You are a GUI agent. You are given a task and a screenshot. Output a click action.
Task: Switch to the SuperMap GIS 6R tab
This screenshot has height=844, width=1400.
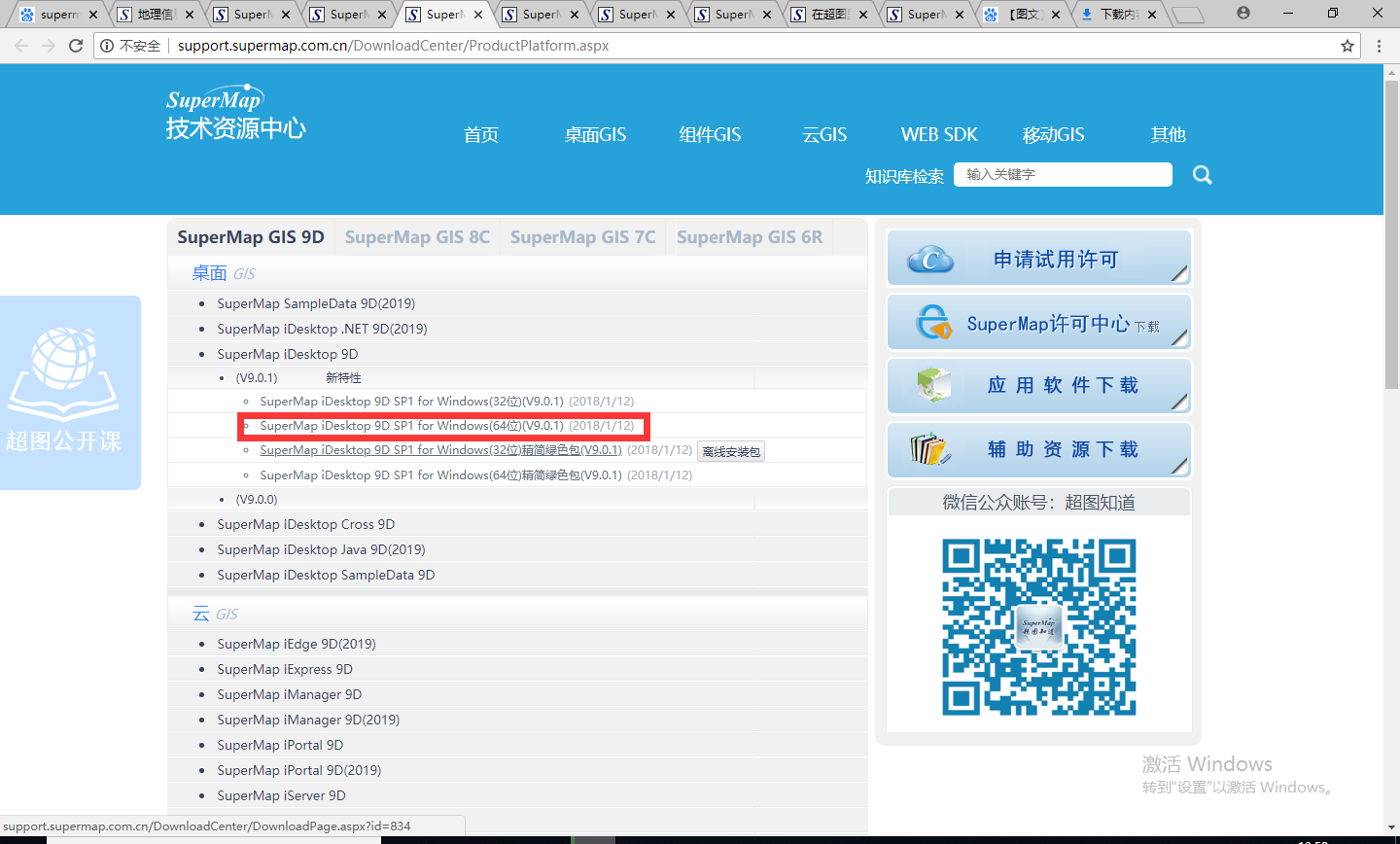[x=750, y=237]
